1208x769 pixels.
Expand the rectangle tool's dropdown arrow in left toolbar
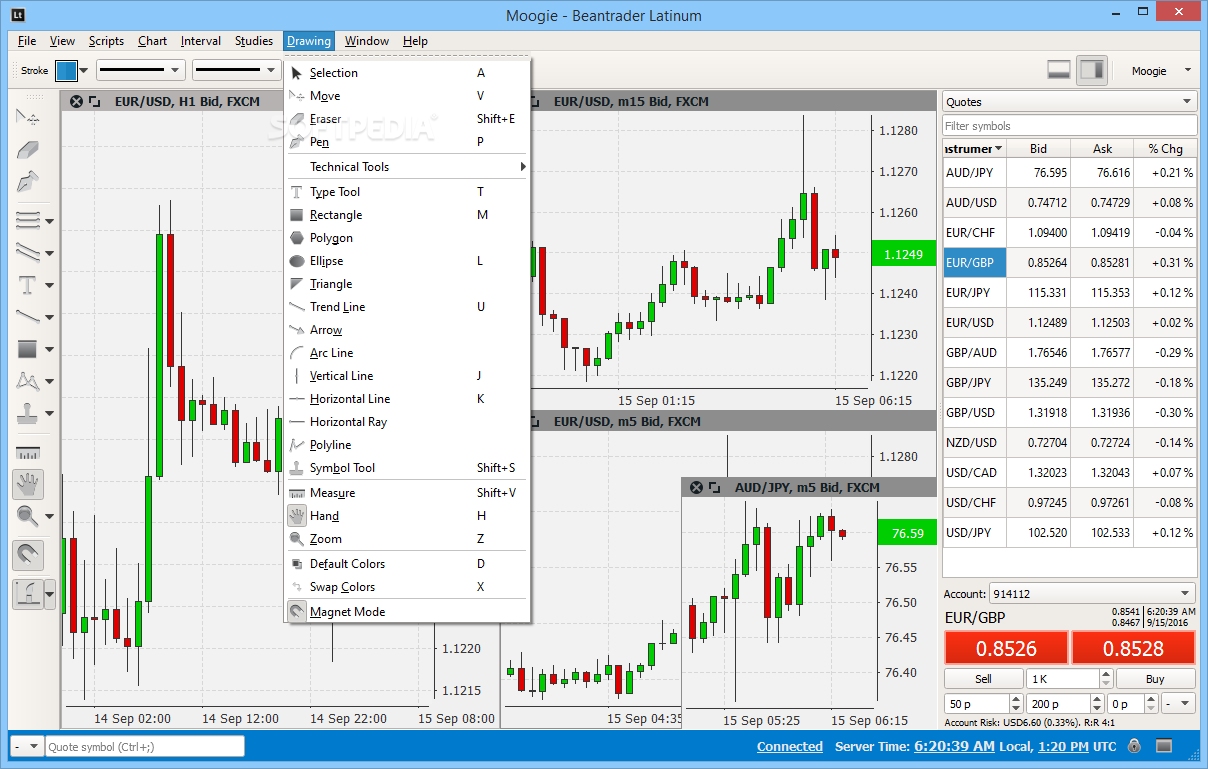click(x=50, y=350)
